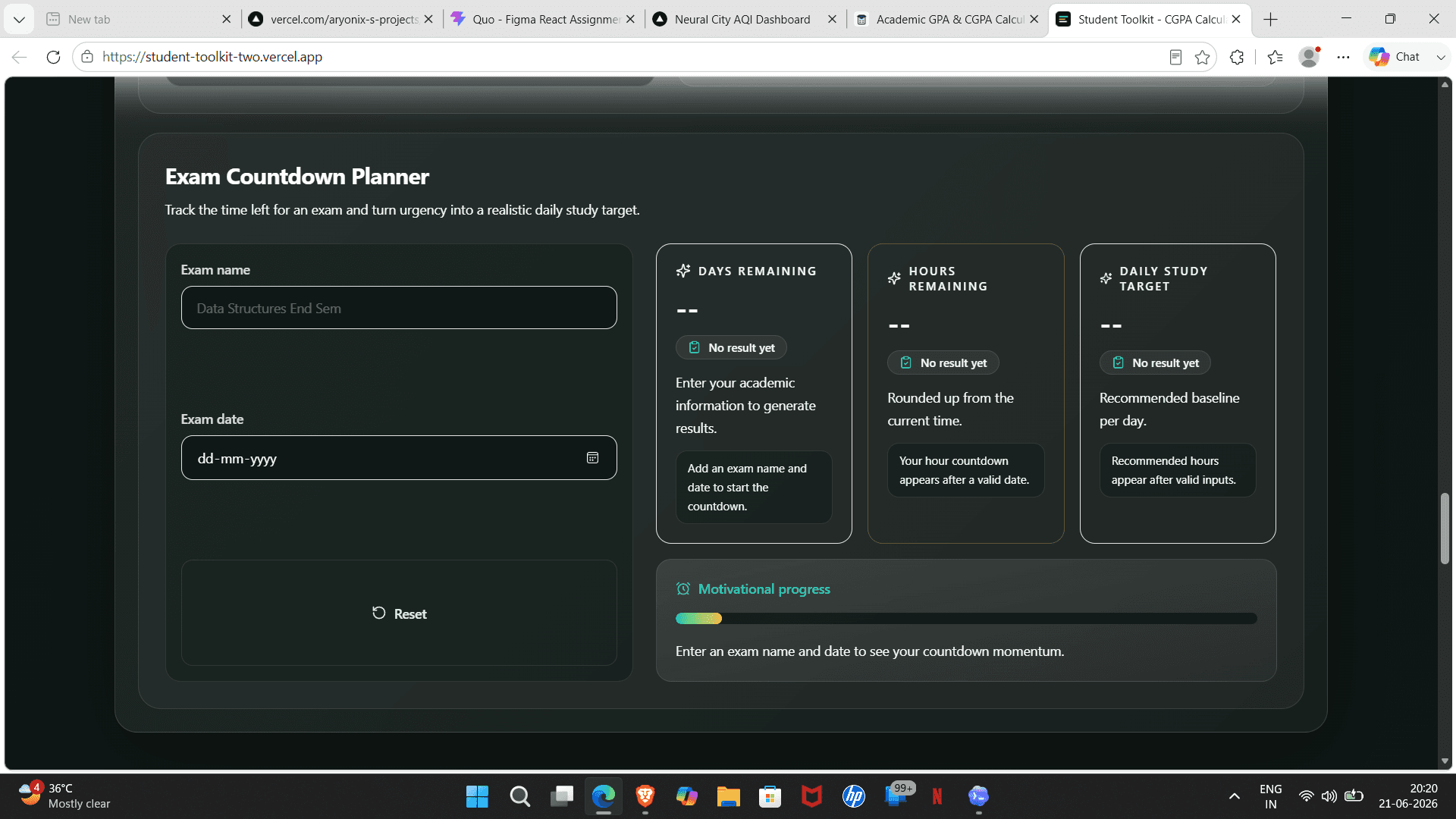The height and width of the screenshot is (819, 1456).
Task: Open Netflix from the taskbar
Action: tap(937, 796)
